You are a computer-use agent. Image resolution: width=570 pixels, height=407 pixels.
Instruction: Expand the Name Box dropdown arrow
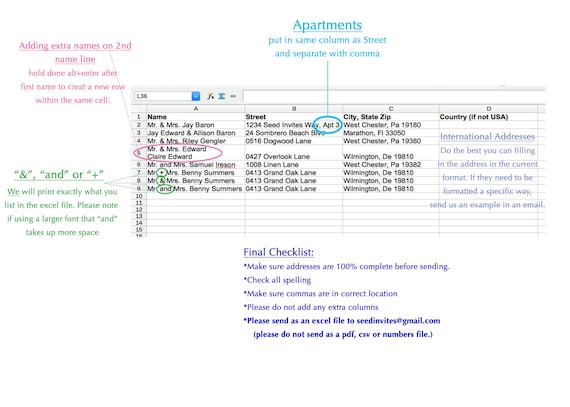click(196, 96)
